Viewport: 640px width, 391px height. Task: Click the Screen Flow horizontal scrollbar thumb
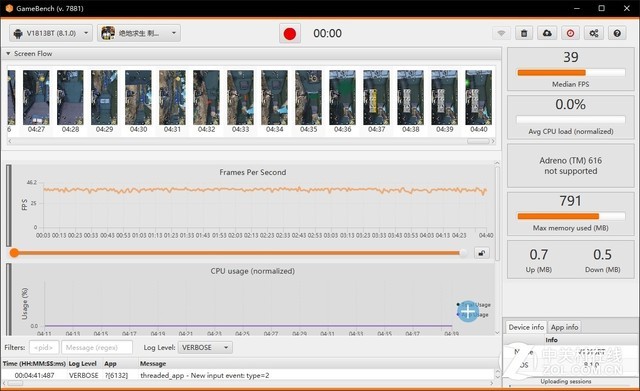(x=478, y=141)
